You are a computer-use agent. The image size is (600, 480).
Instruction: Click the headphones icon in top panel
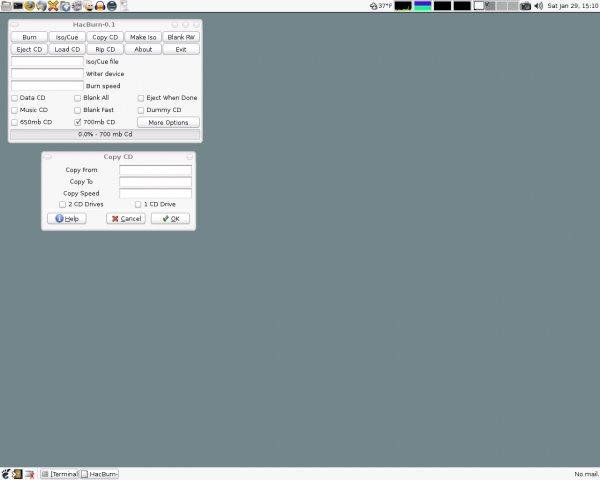point(100,5)
